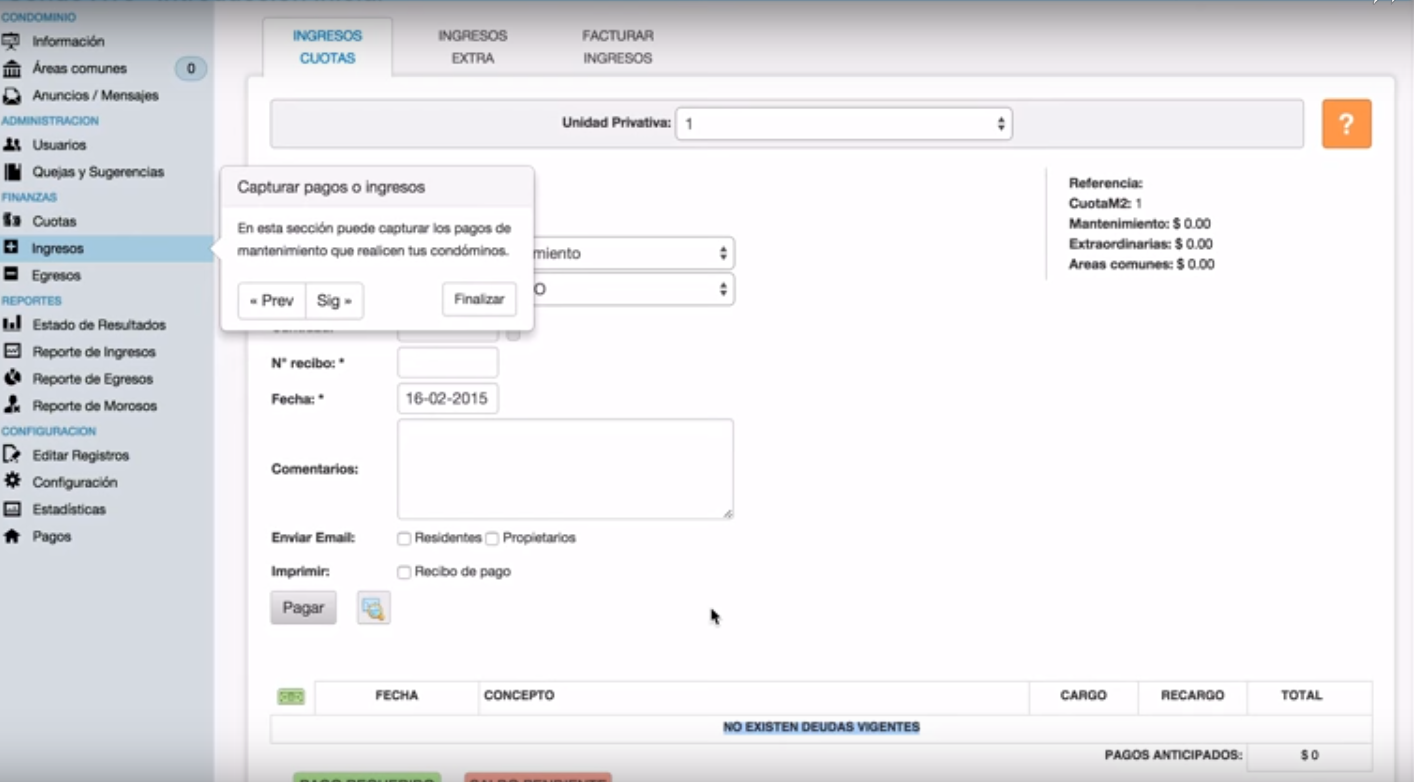Viewport: 1414px width, 782px height.
Task: Enable the Residentes email checkbox
Action: pyautogui.click(x=404, y=539)
